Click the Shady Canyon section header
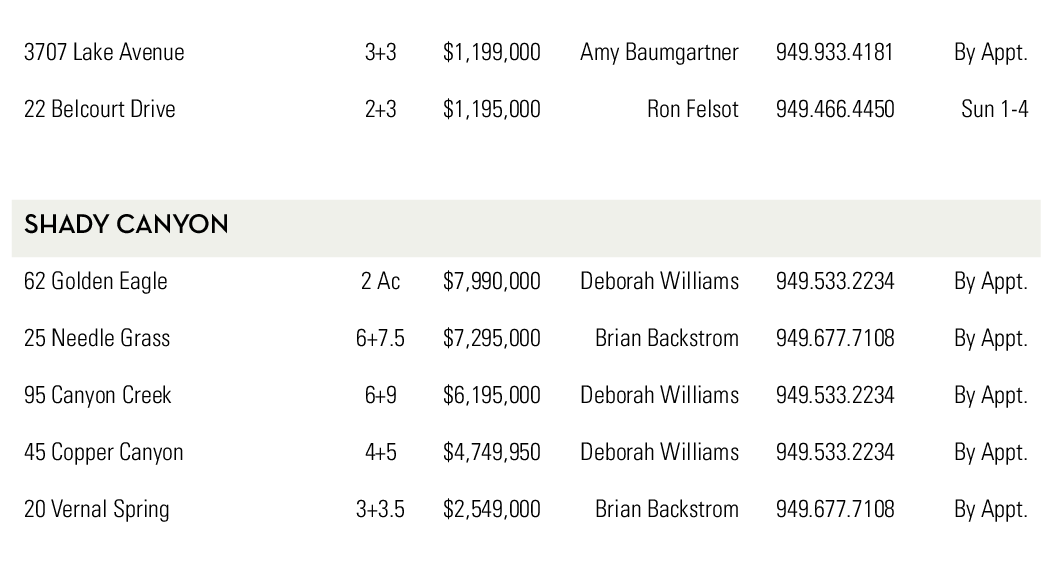 click(x=126, y=225)
